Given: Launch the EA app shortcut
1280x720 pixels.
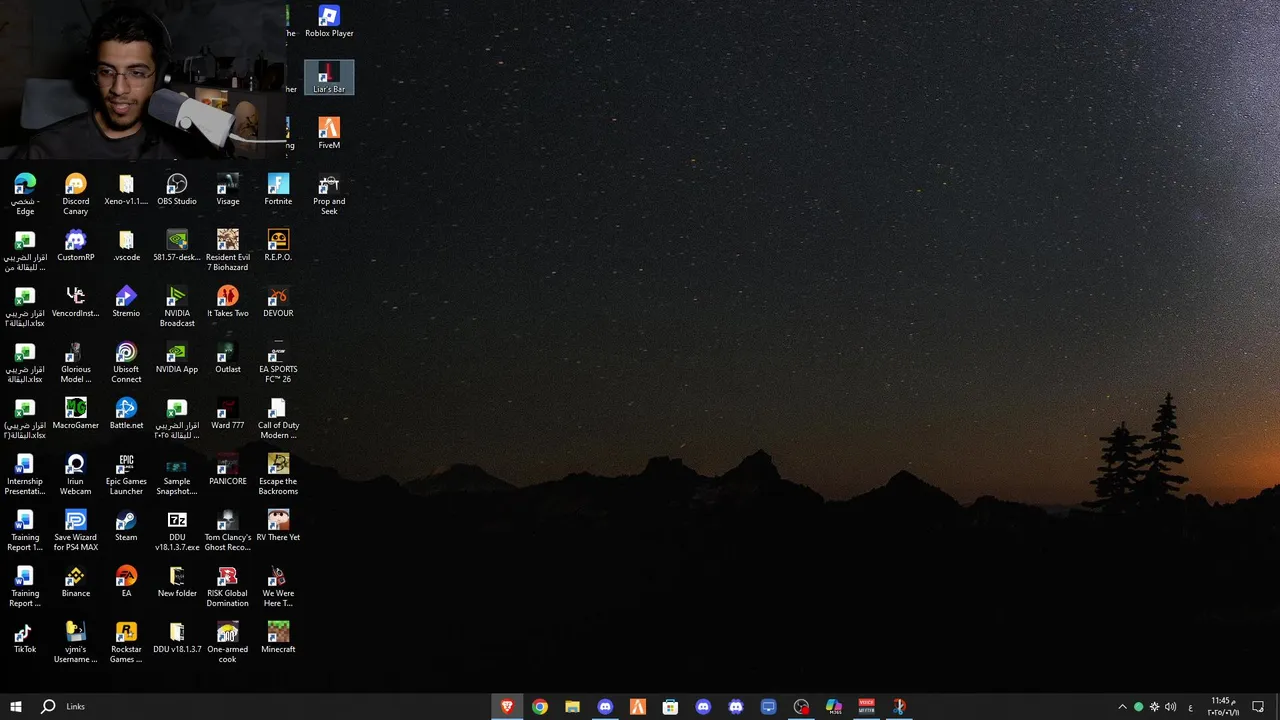Looking at the screenshot, I should [x=126, y=581].
